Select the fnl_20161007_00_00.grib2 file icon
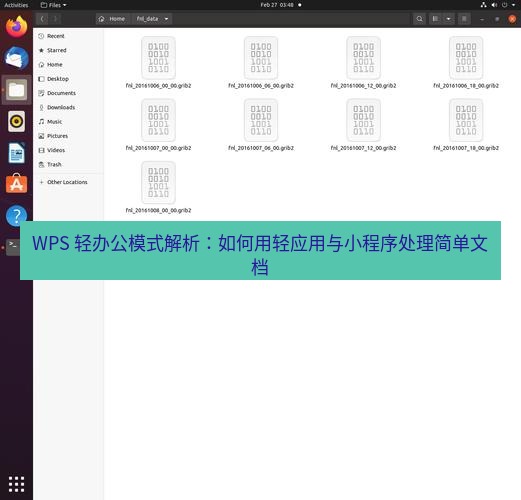This screenshot has height=500, width=521. (158, 120)
